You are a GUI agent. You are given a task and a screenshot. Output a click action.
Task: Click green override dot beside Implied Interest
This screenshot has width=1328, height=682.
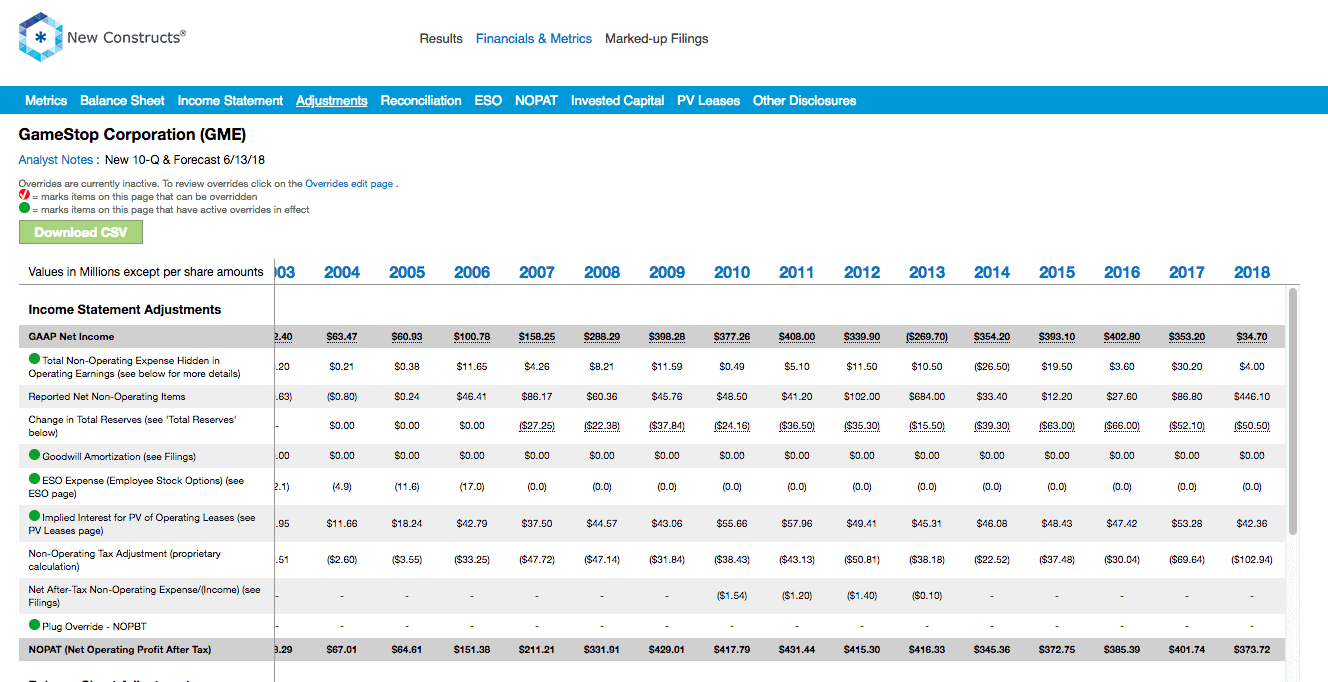(x=34, y=517)
